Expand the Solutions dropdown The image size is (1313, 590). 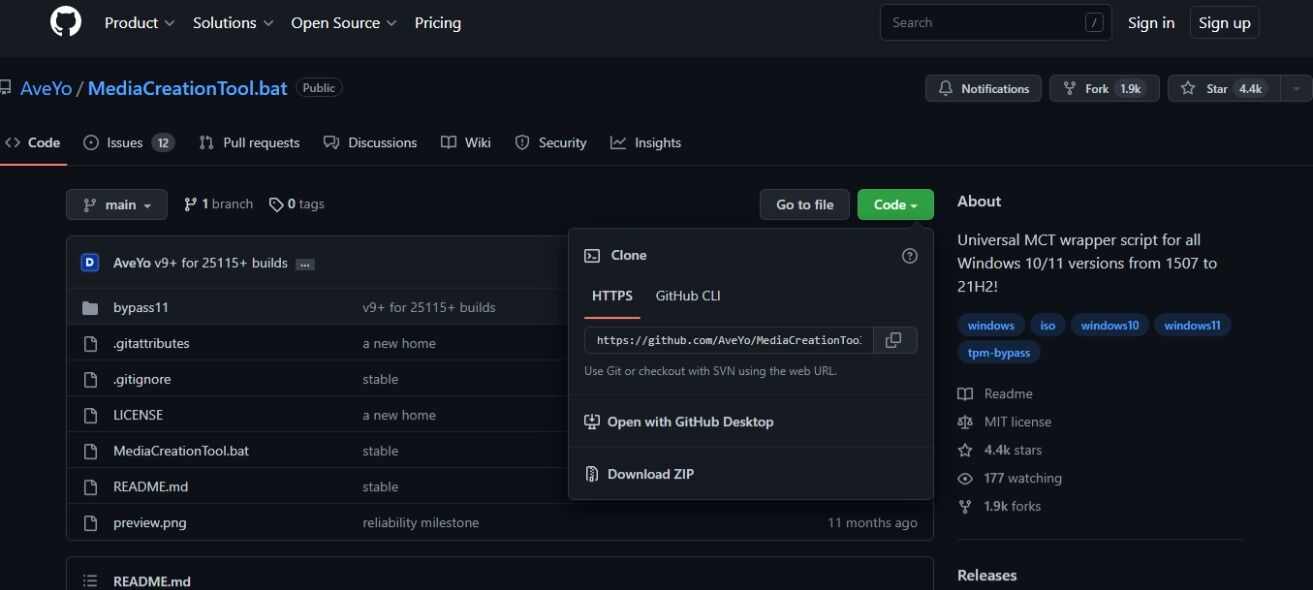pyautogui.click(x=232, y=23)
